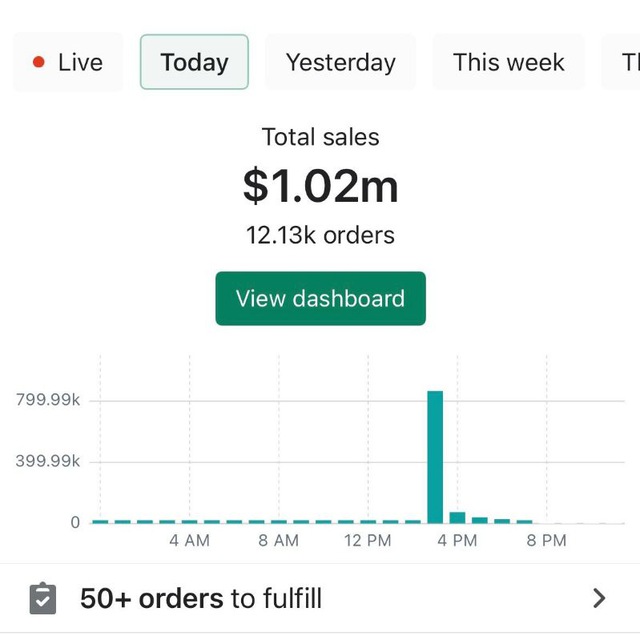Expand orders to fulfill with chevron arrow
This screenshot has width=640, height=640.
[599, 598]
